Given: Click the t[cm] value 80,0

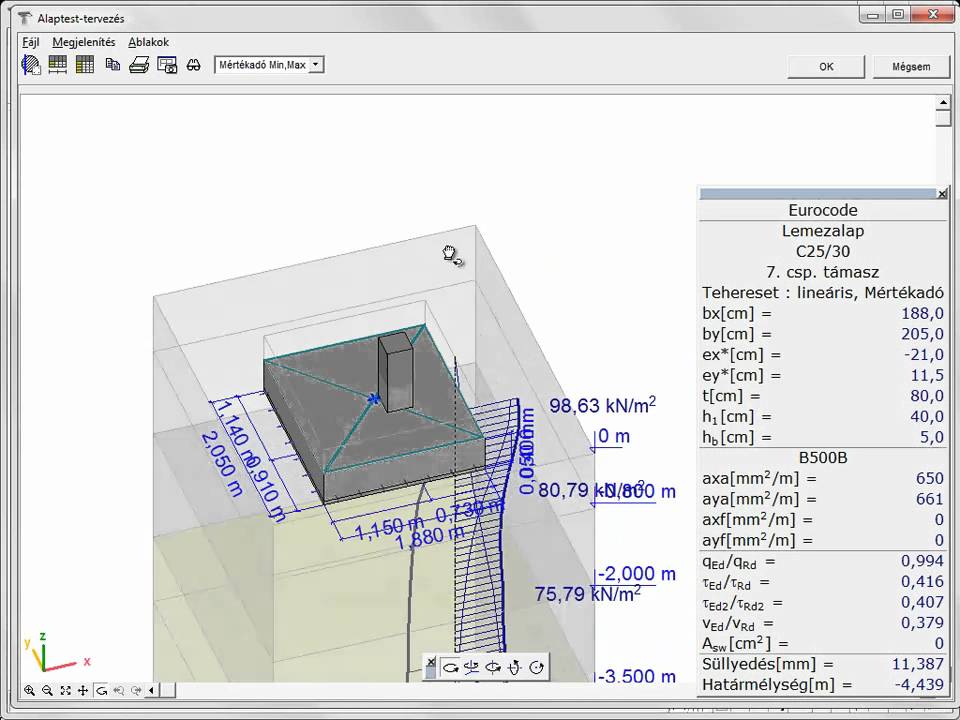Looking at the screenshot, I should pyautogui.click(x=926, y=396).
